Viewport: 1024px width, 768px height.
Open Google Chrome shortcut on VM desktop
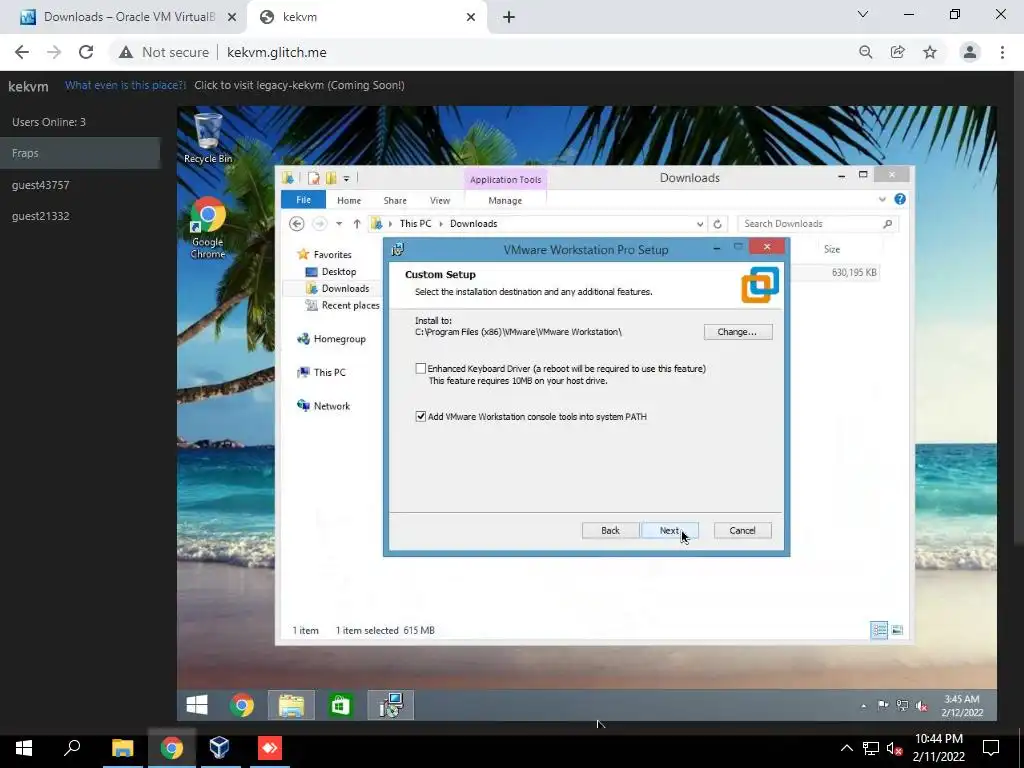208,227
